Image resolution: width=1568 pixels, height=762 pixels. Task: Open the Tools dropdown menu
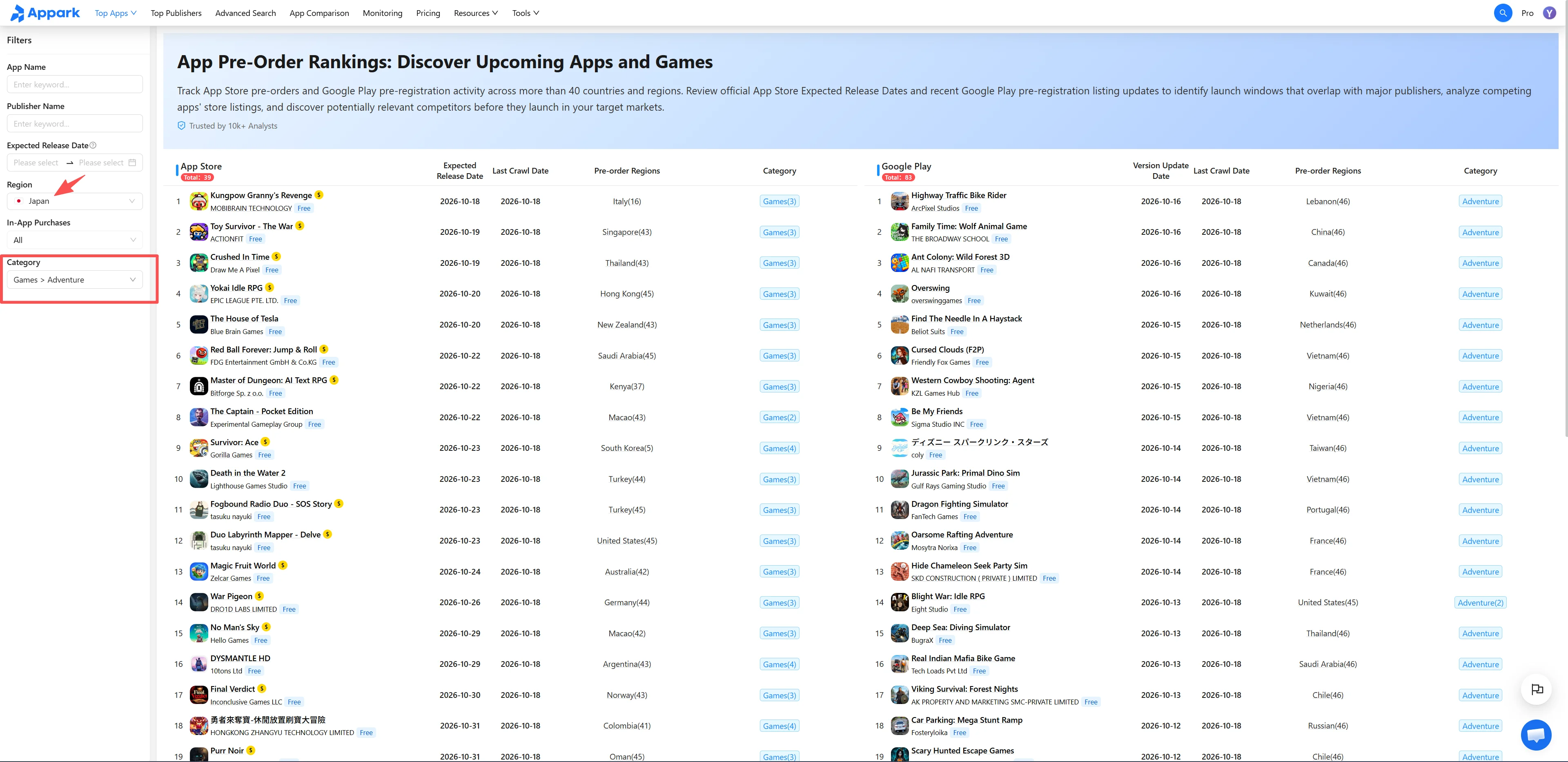click(x=525, y=13)
